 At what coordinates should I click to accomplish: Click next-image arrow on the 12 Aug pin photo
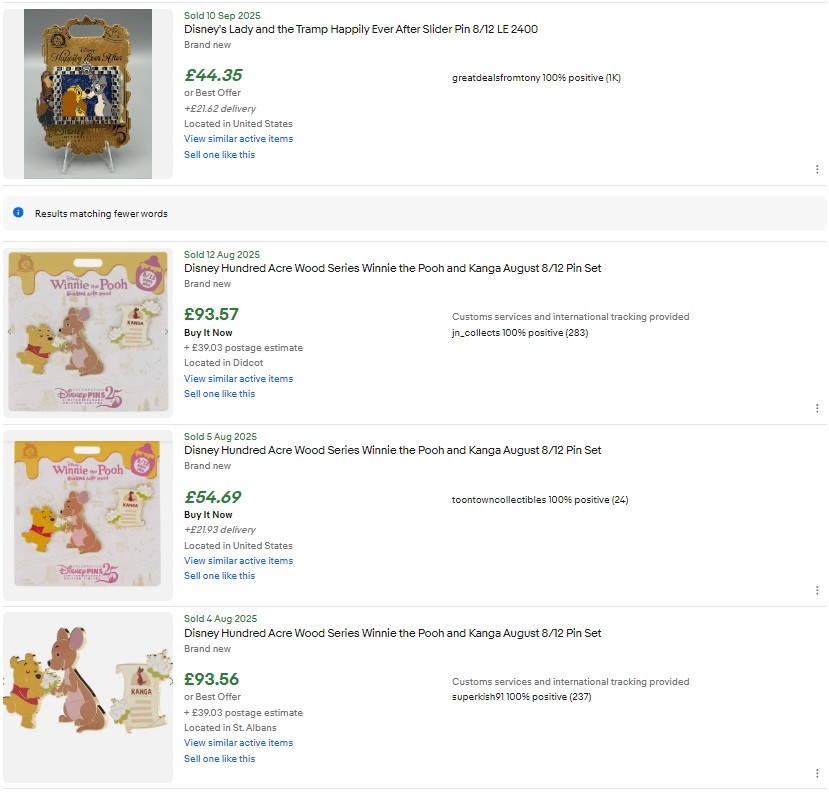166,331
